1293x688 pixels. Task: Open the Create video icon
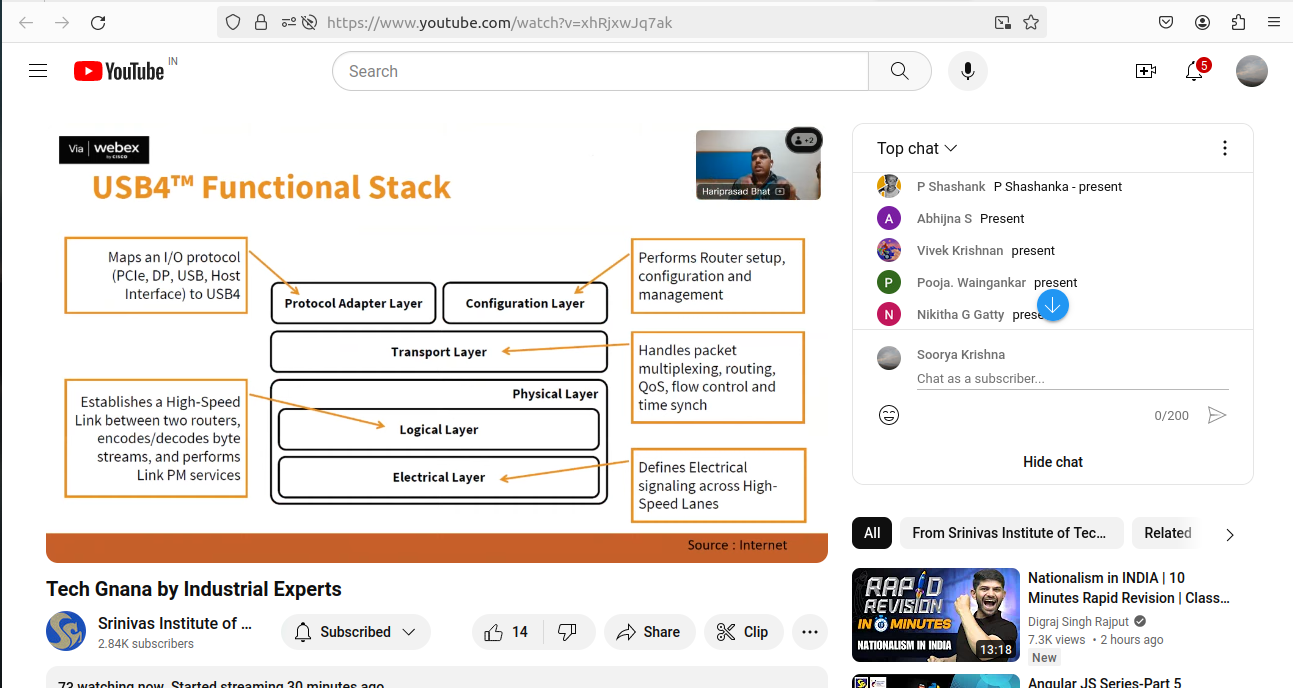coord(1145,71)
